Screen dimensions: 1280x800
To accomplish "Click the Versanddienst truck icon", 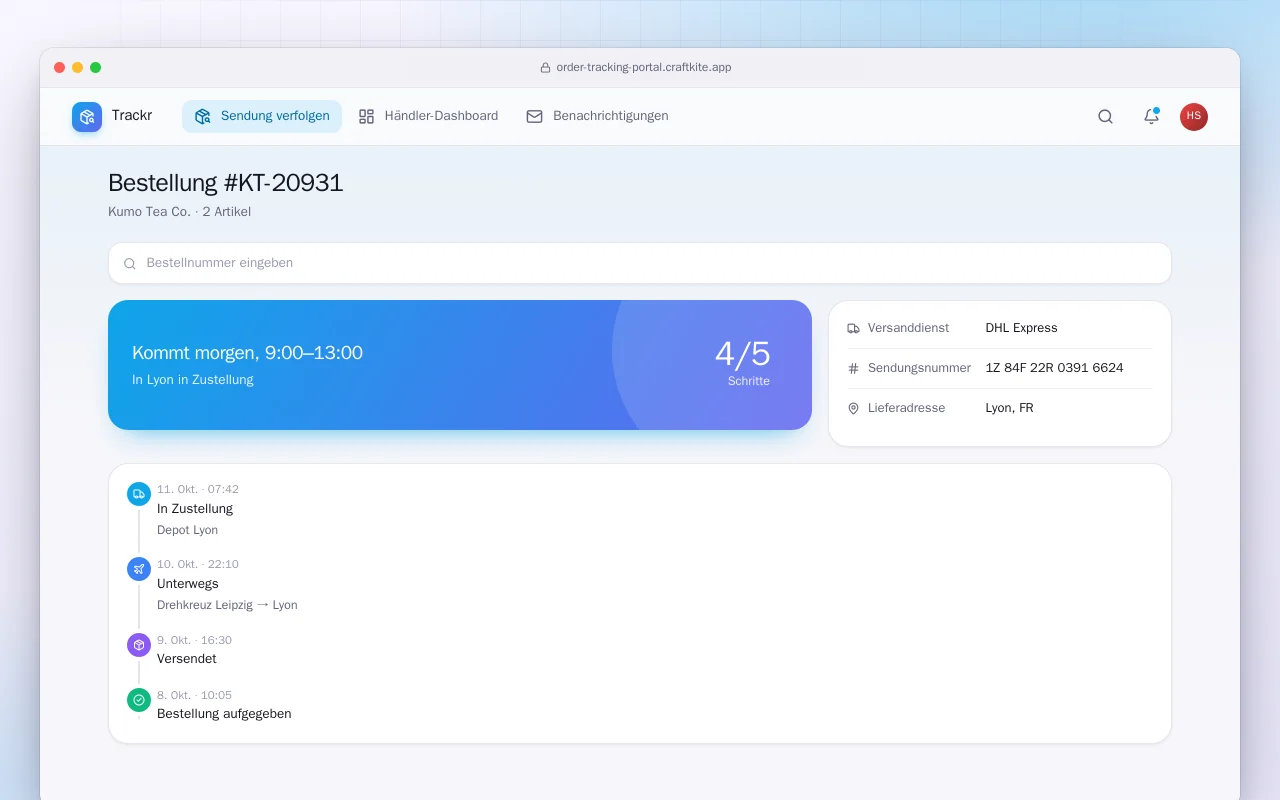I will [853, 328].
